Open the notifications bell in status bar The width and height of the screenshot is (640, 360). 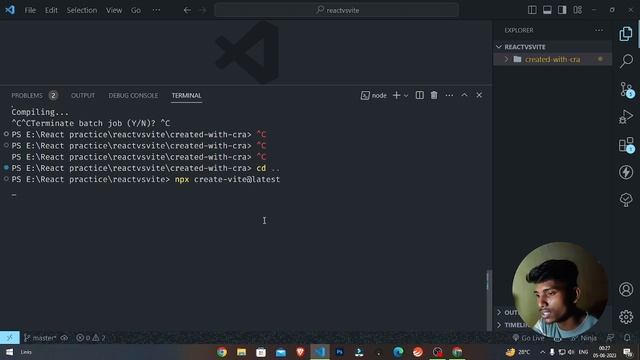pos(627,338)
